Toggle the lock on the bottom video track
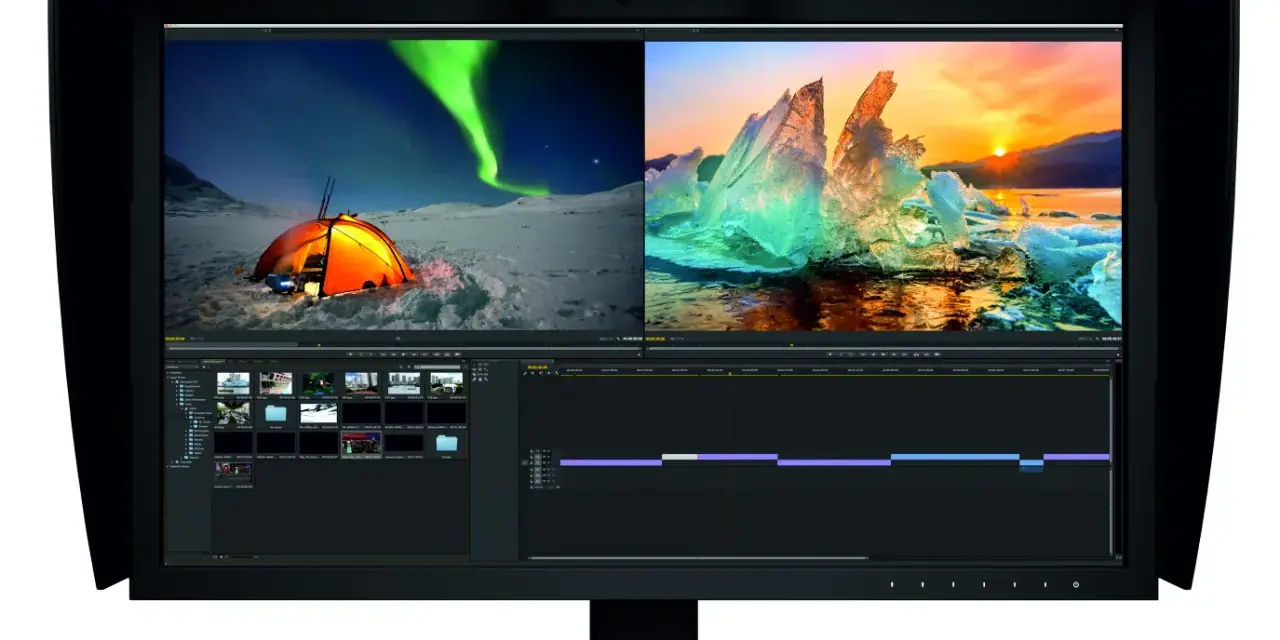 [532, 463]
